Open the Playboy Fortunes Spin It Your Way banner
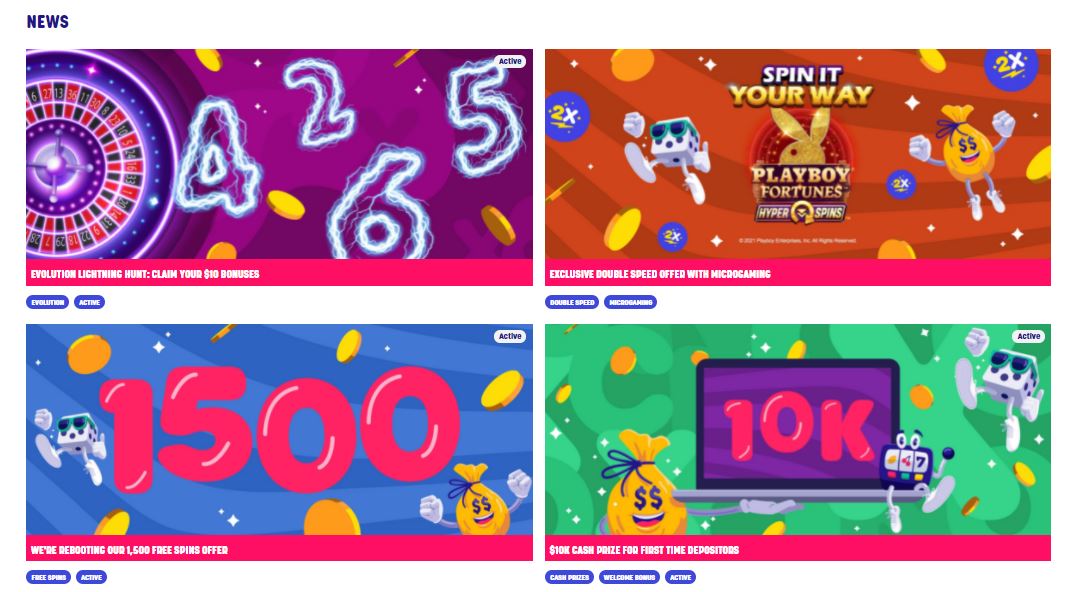Image resolution: width=1077 pixels, height=592 pixels. 797,154
